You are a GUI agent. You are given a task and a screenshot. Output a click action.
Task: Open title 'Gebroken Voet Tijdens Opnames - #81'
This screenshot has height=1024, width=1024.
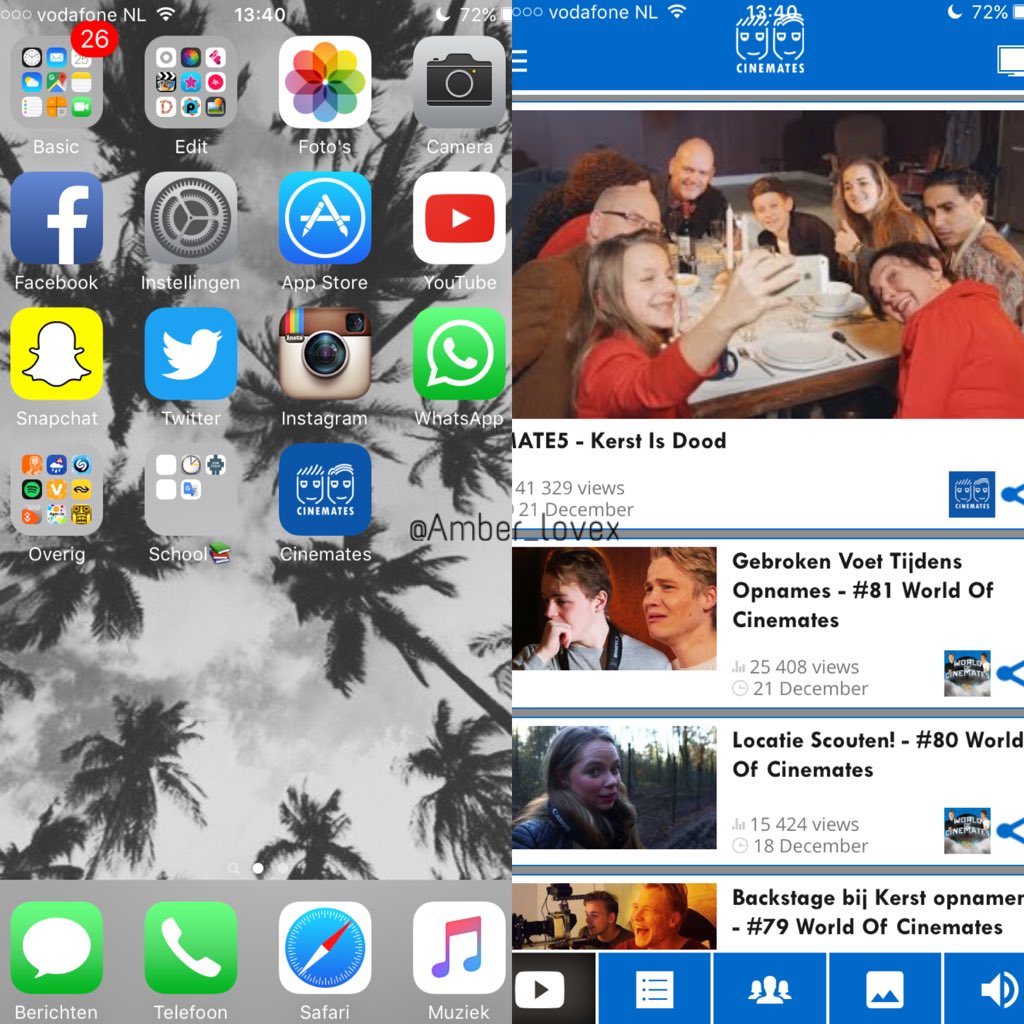click(x=863, y=590)
